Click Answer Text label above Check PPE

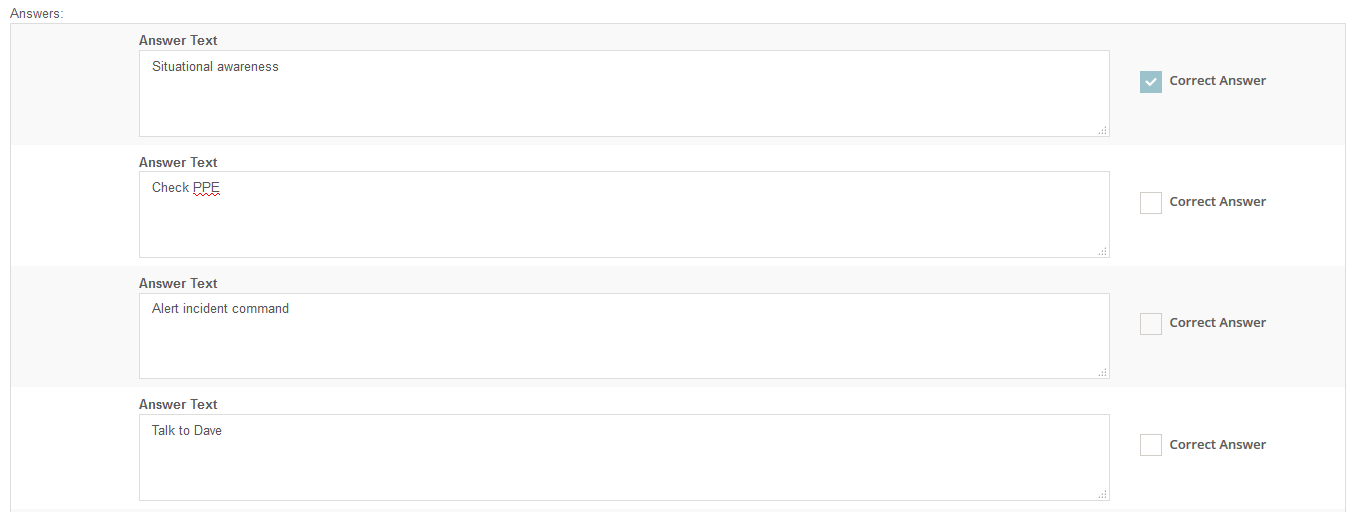coord(178,162)
